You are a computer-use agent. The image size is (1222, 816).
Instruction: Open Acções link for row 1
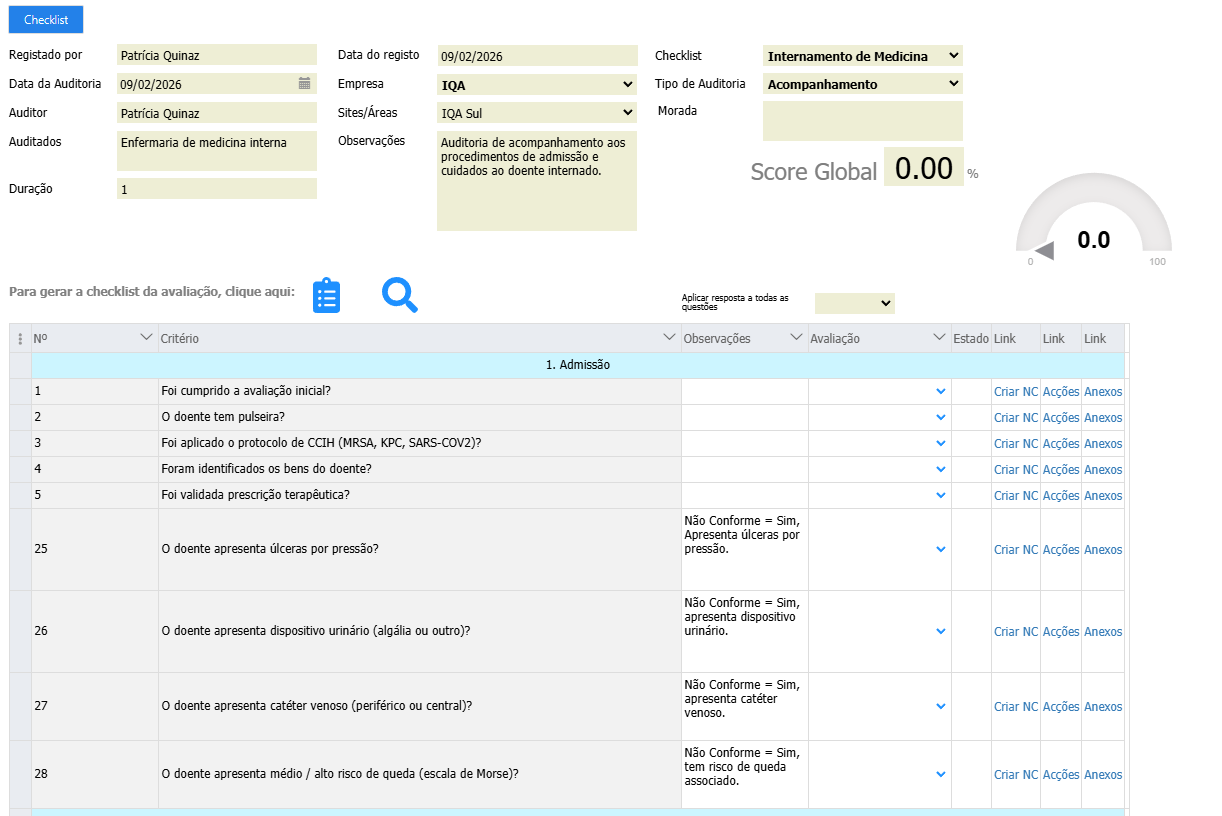pyautogui.click(x=1061, y=392)
